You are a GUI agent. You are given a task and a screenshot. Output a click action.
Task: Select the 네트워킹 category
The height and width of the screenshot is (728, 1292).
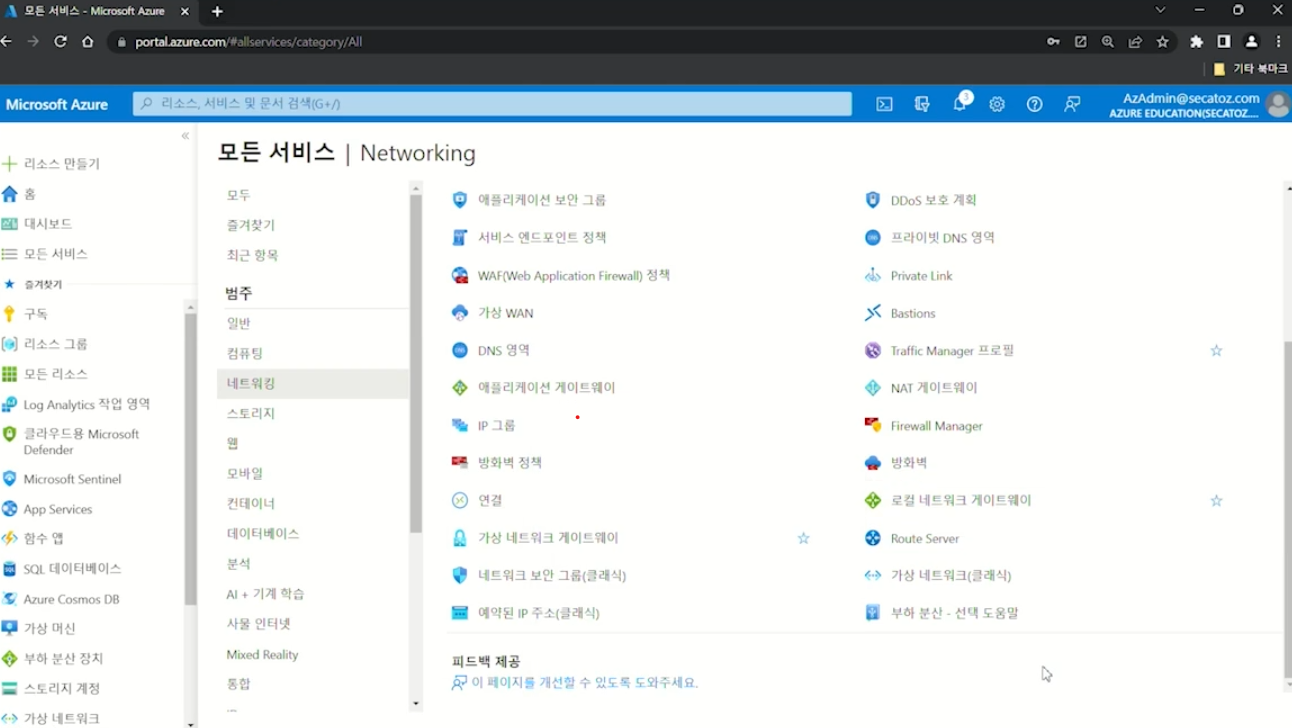312,383
